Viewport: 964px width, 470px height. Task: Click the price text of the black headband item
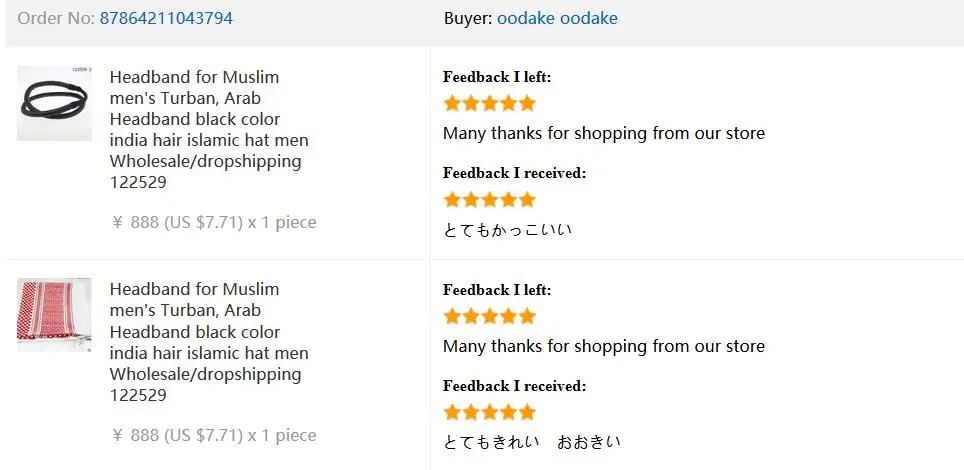click(x=214, y=222)
